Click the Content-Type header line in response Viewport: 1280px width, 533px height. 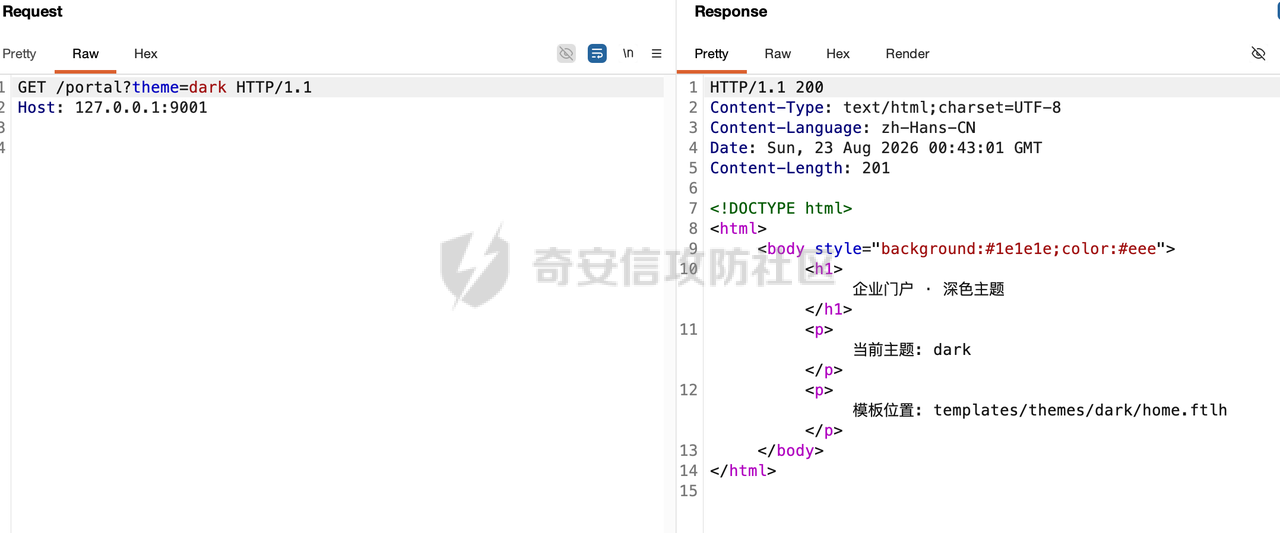tap(886, 108)
